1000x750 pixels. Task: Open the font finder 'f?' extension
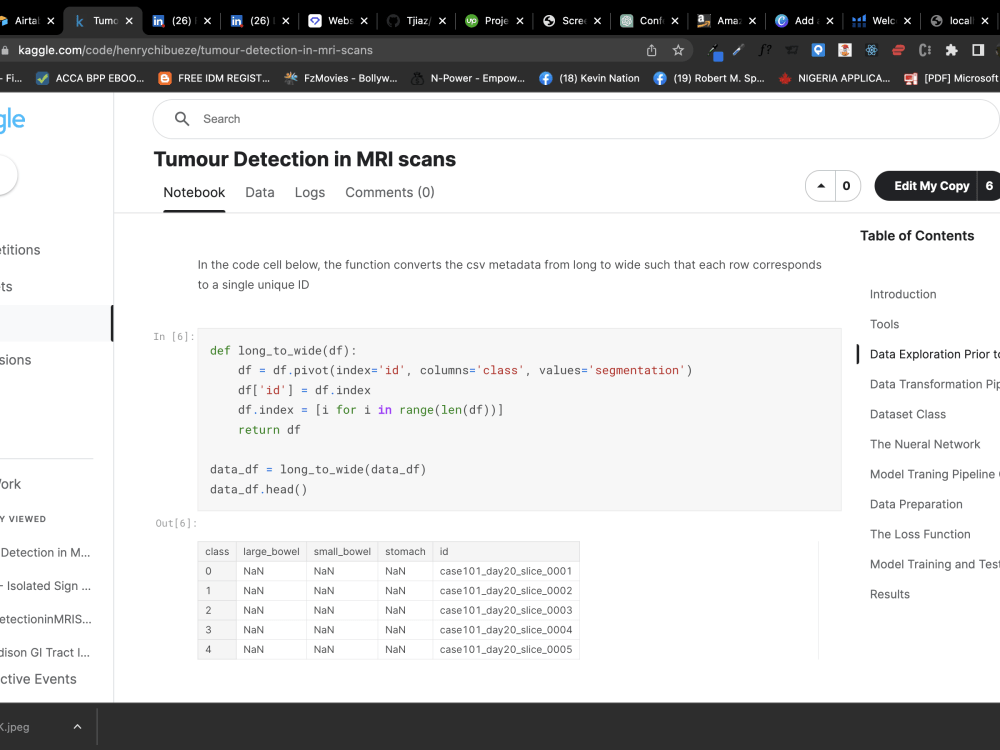[764, 50]
